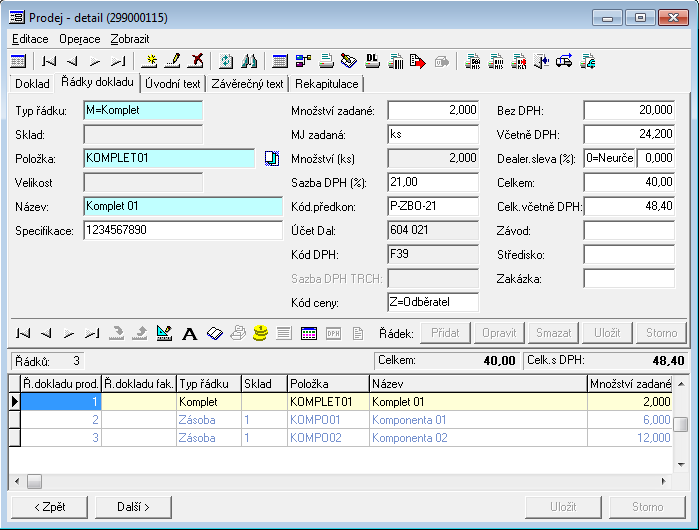Viewport: 699px width, 530px height.
Task: Switch to the Doklad tab
Action: click(x=32, y=84)
